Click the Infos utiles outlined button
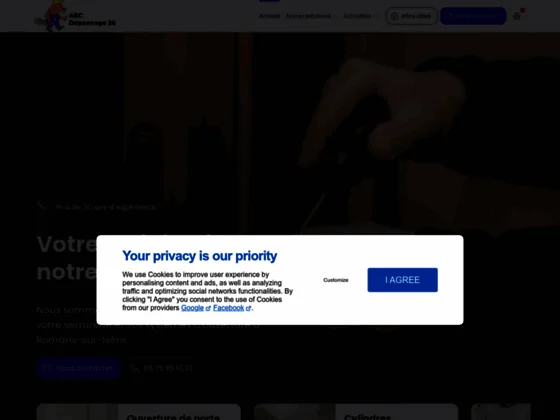The image size is (560, 420). [x=411, y=16]
